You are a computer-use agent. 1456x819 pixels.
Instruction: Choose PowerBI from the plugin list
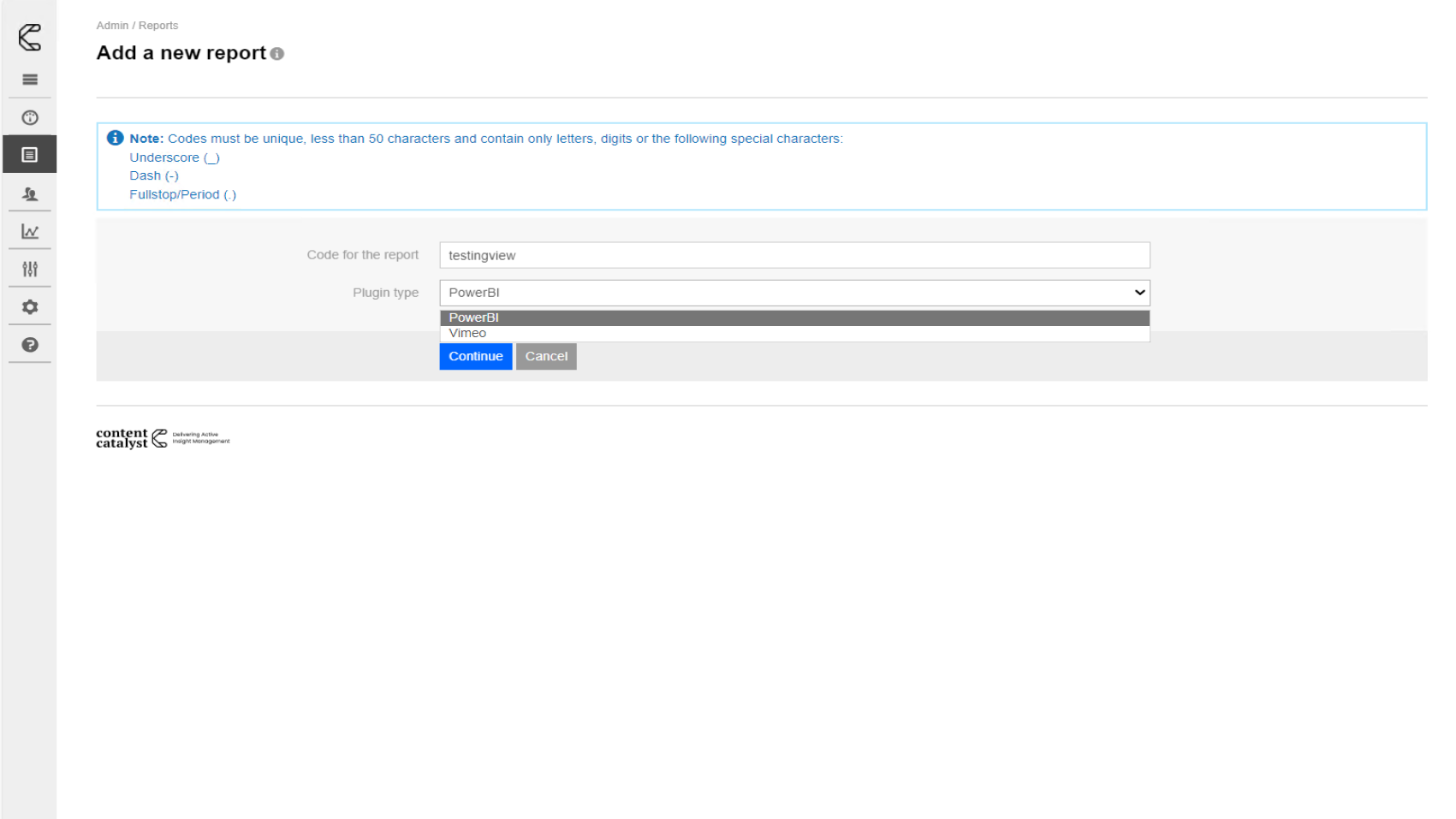coord(793,318)
